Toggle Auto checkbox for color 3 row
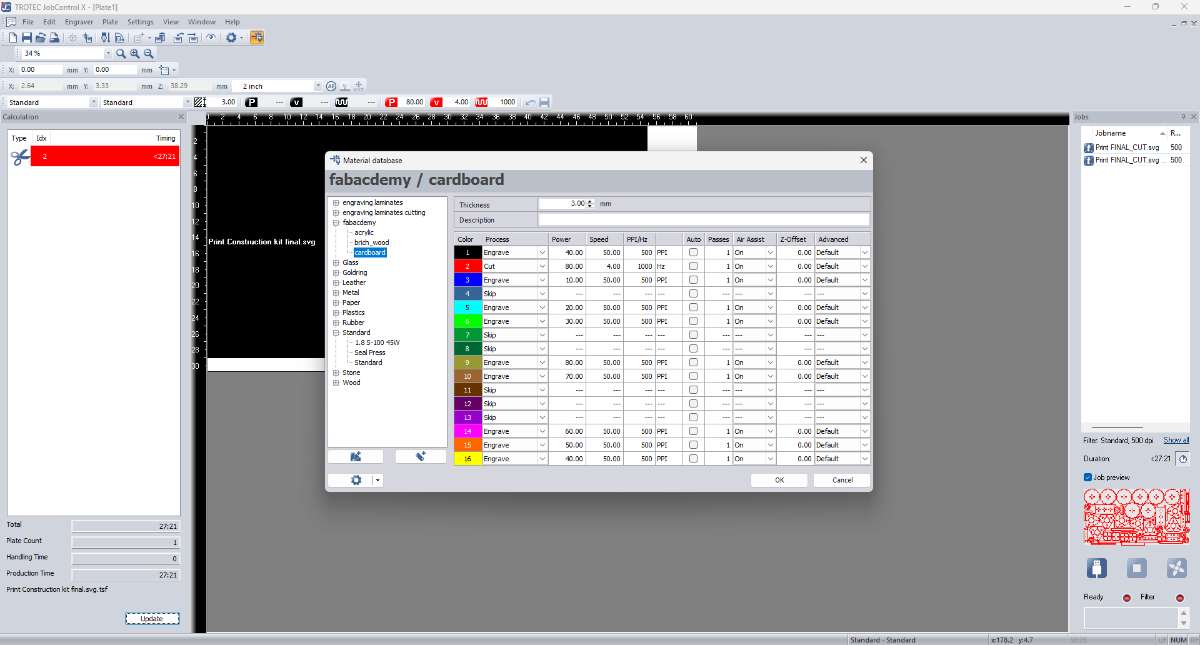This screenshot has height=645, width=1200. pos(694,280)
